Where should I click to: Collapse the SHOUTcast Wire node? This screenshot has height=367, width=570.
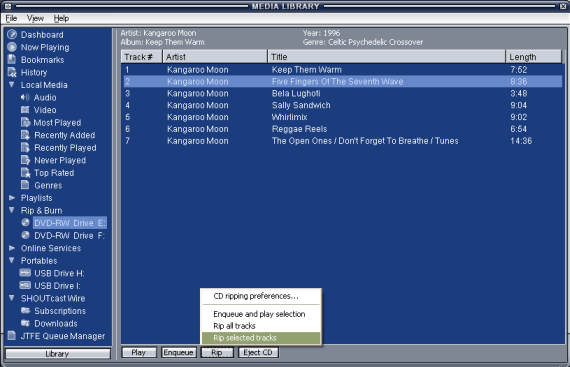point(12,298)
